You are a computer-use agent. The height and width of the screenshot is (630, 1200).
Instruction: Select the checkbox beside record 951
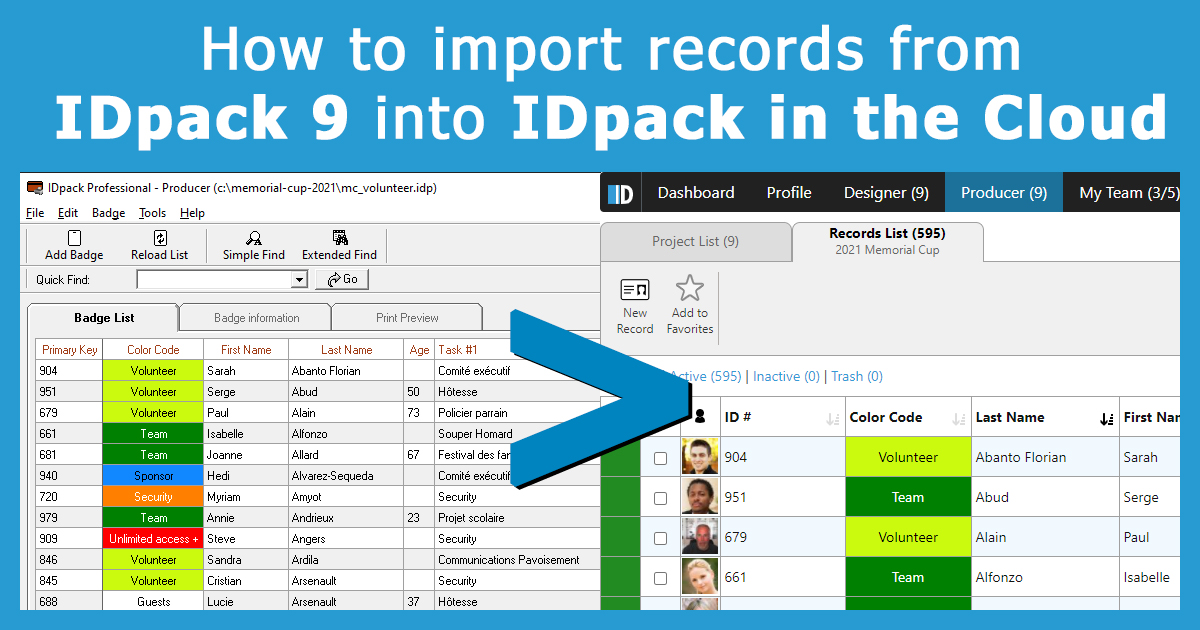coord(660,496)
